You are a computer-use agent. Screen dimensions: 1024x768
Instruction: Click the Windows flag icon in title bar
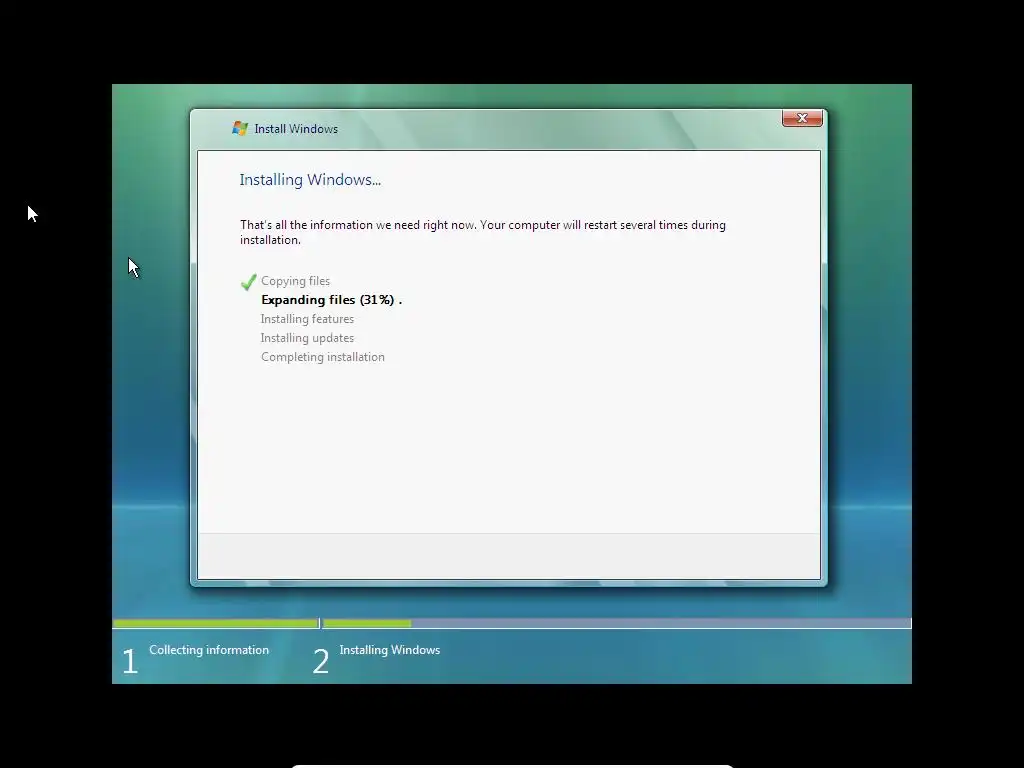click(x=240, y=129)
